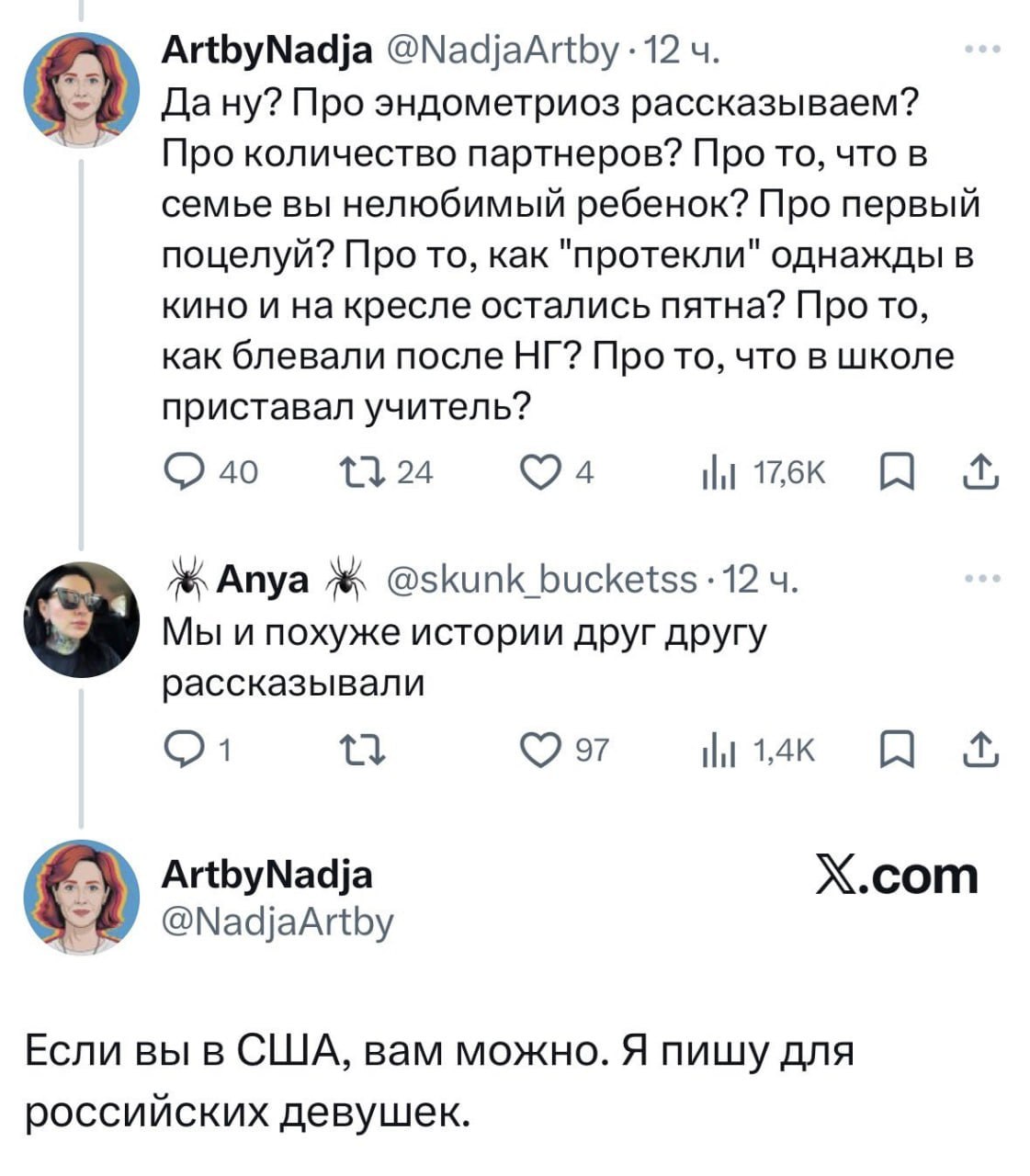Bookmark ArtbyNadja's first tweet
This screenshot has width=1030, height=1176.
coord(892,473)
